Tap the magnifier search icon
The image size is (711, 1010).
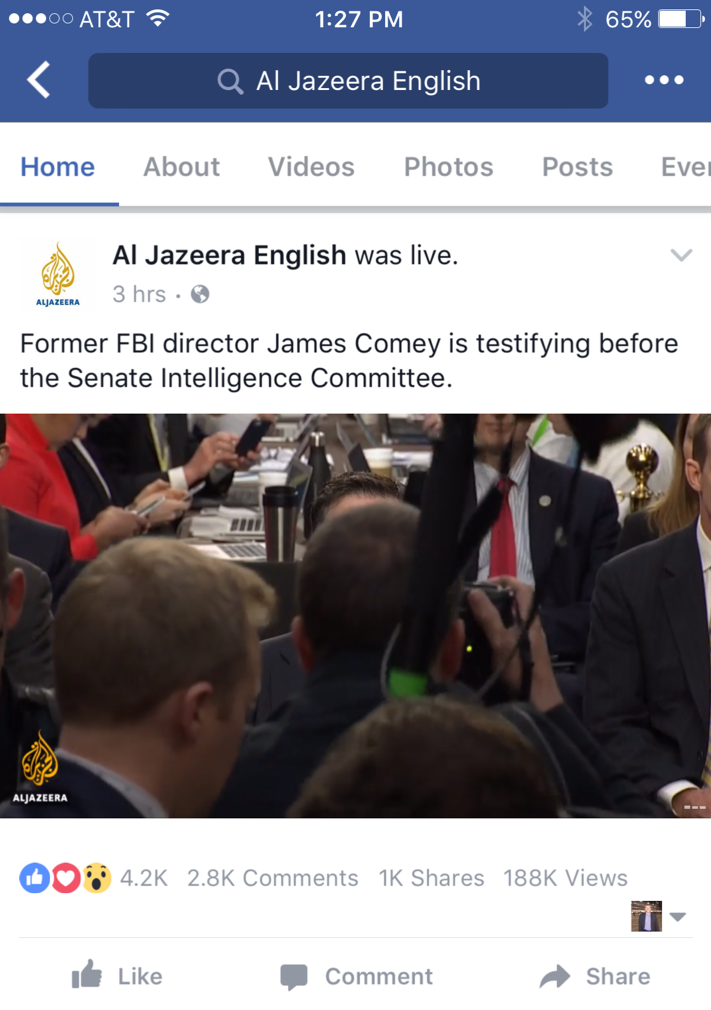[230, 82]
